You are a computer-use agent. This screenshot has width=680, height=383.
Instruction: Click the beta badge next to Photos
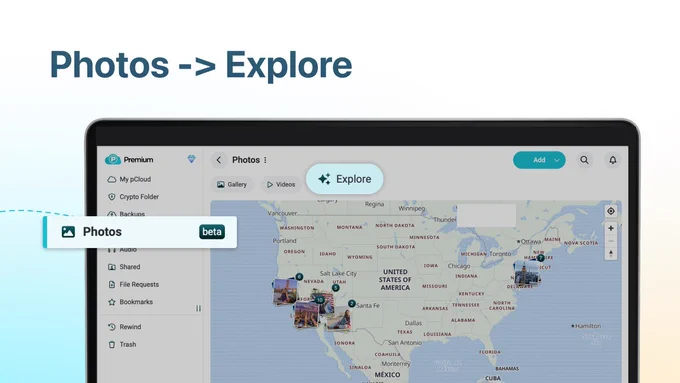click(x=212, y=232)
